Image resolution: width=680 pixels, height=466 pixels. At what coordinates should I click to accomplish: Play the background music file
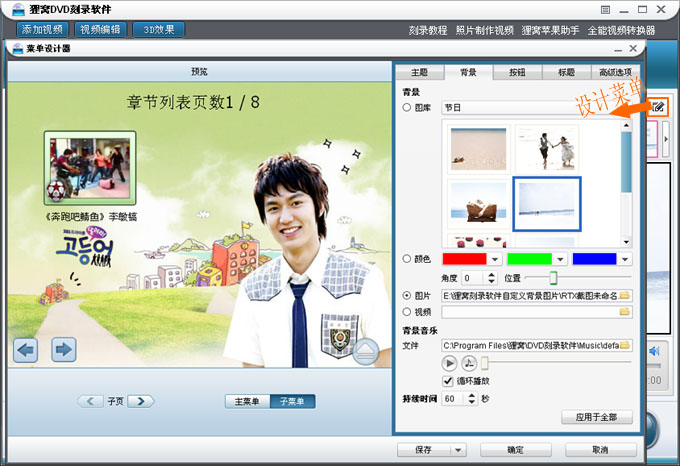tap(449, 363)
